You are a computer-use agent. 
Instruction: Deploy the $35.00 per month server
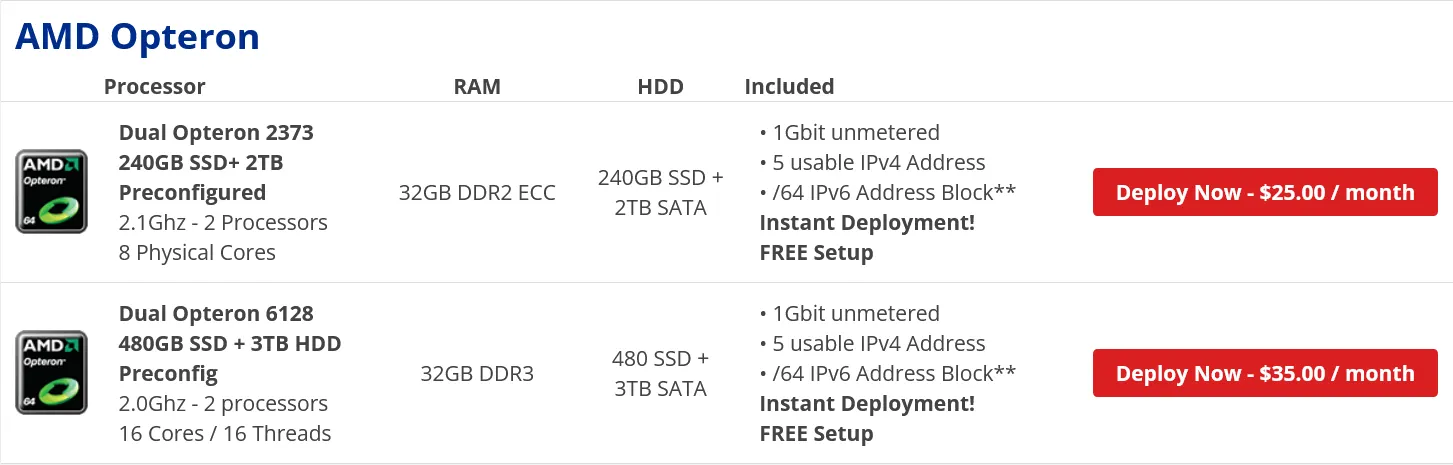[x=1265, y=373]
